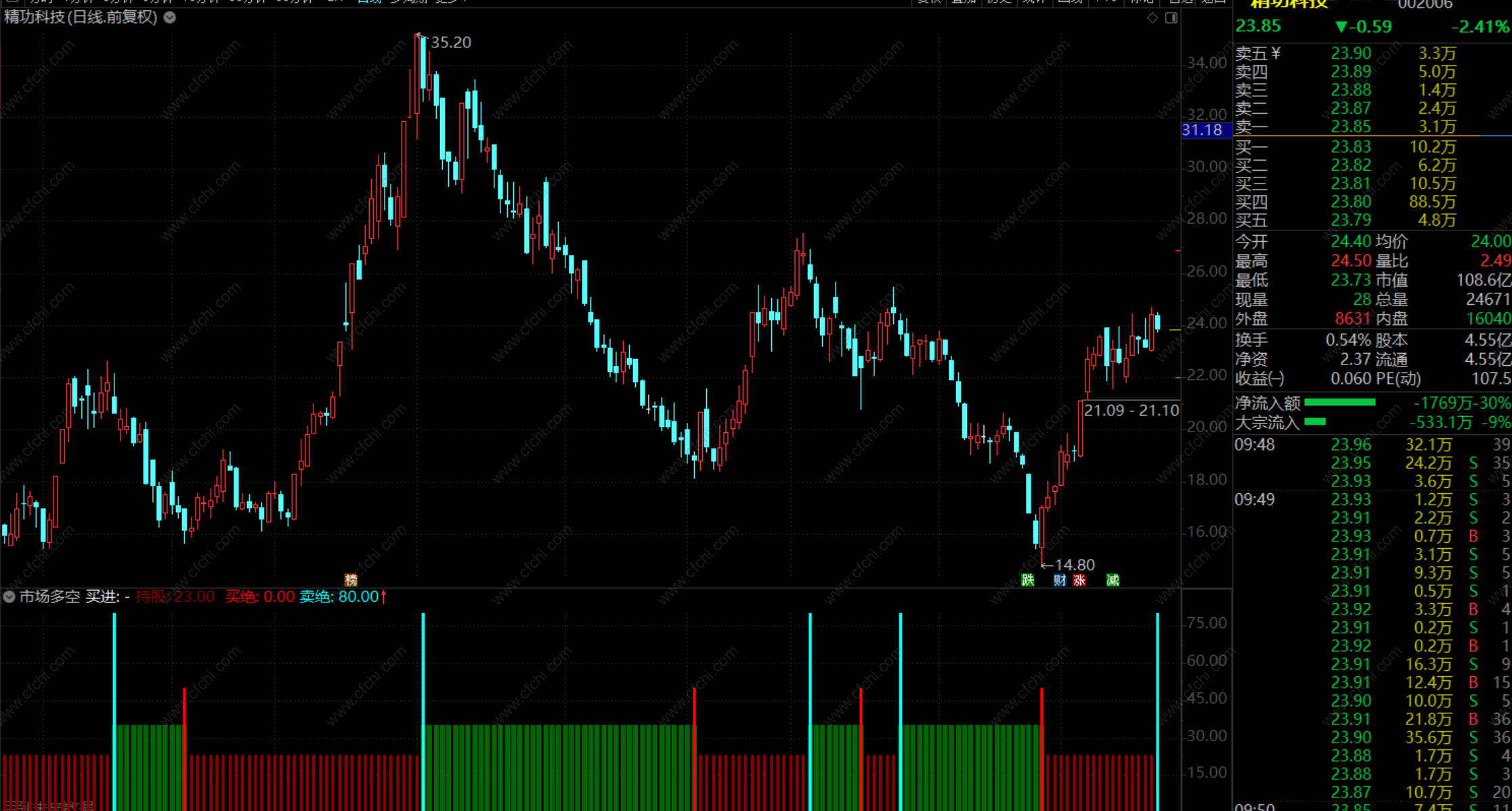The width and height of the screenshot is (1512, 811).
Task: Click the 市场多空 indicator name
Action: pos(49,597)
